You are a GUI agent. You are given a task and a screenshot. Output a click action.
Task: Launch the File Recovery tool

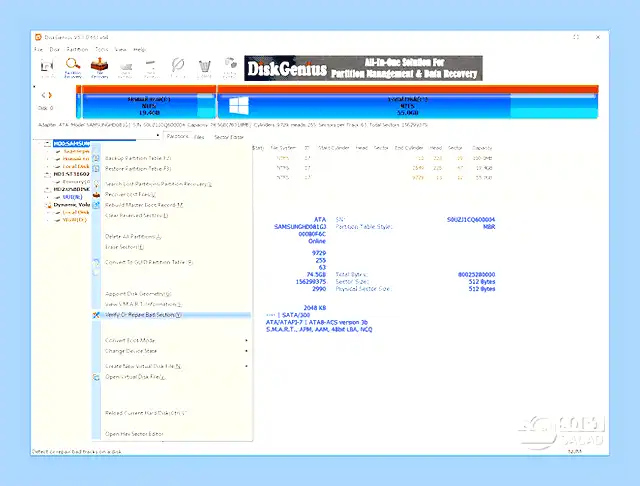(99, 68)
